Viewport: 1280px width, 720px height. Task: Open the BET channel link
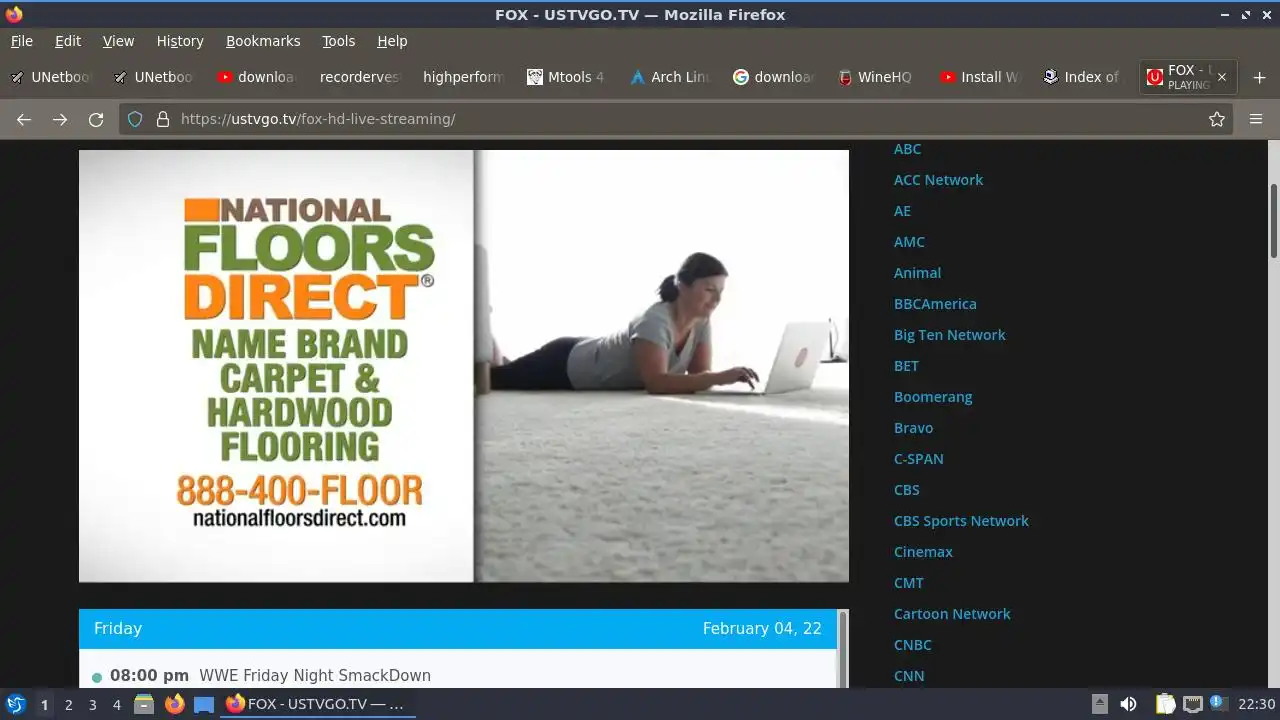pyautogui.click(x=906, y=366)
